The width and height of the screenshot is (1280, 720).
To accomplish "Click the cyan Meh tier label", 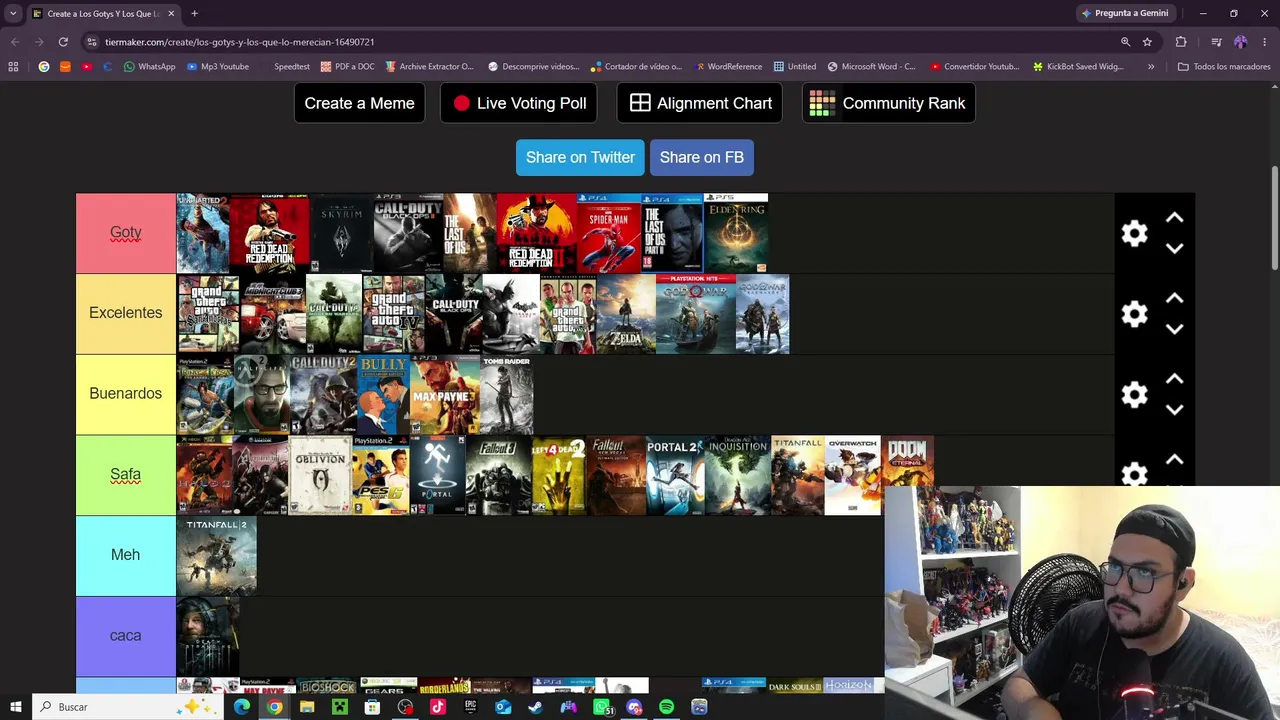I will click(x=126, y=555).
